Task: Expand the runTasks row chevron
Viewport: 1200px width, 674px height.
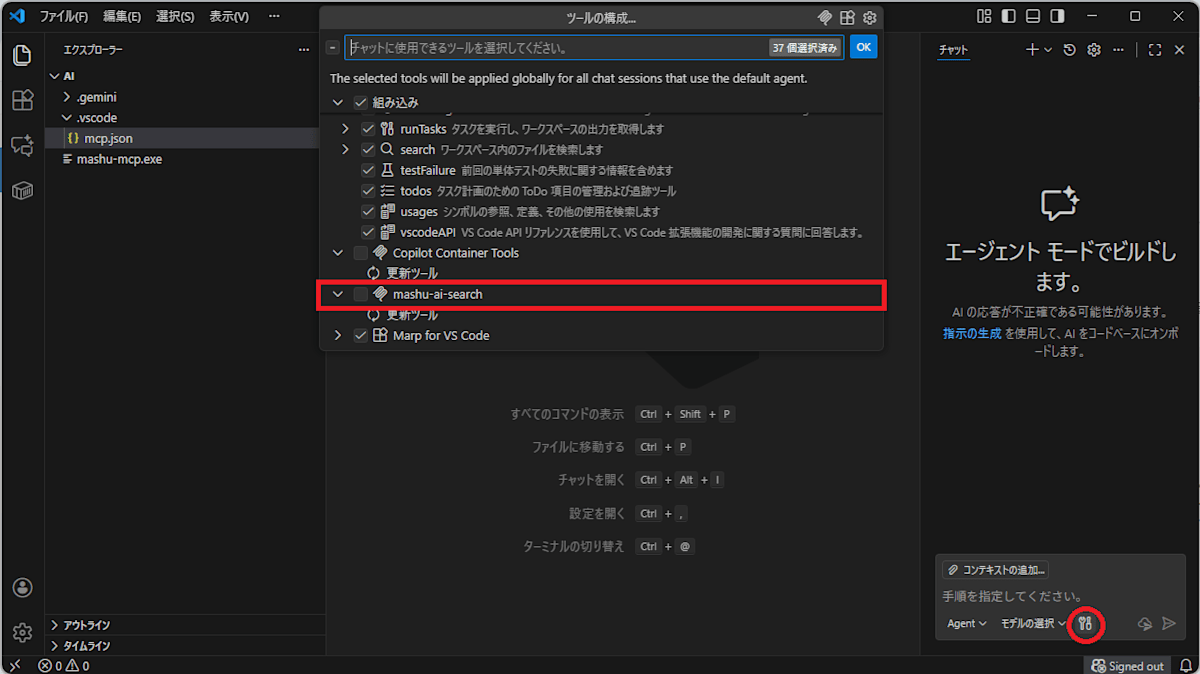Action: coord(345,129)
